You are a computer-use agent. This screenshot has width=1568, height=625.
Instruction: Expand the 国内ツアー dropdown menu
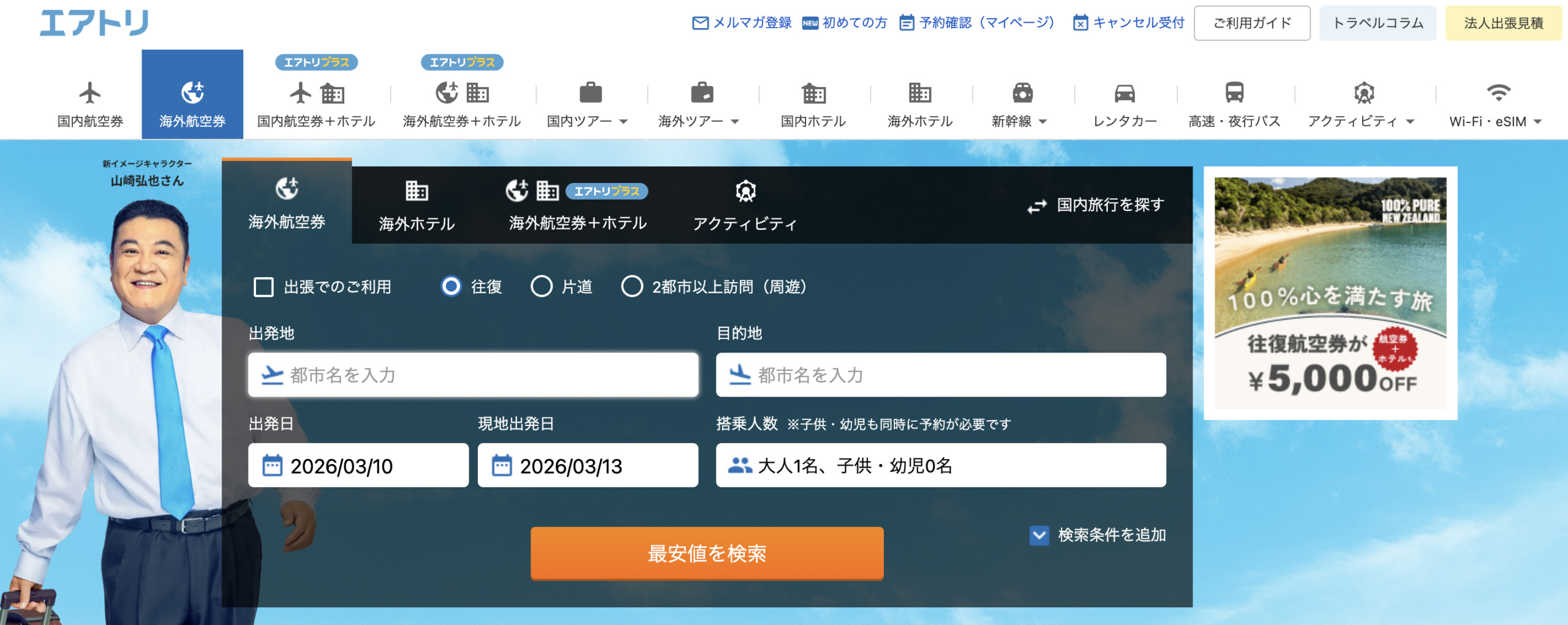(587, 121)
